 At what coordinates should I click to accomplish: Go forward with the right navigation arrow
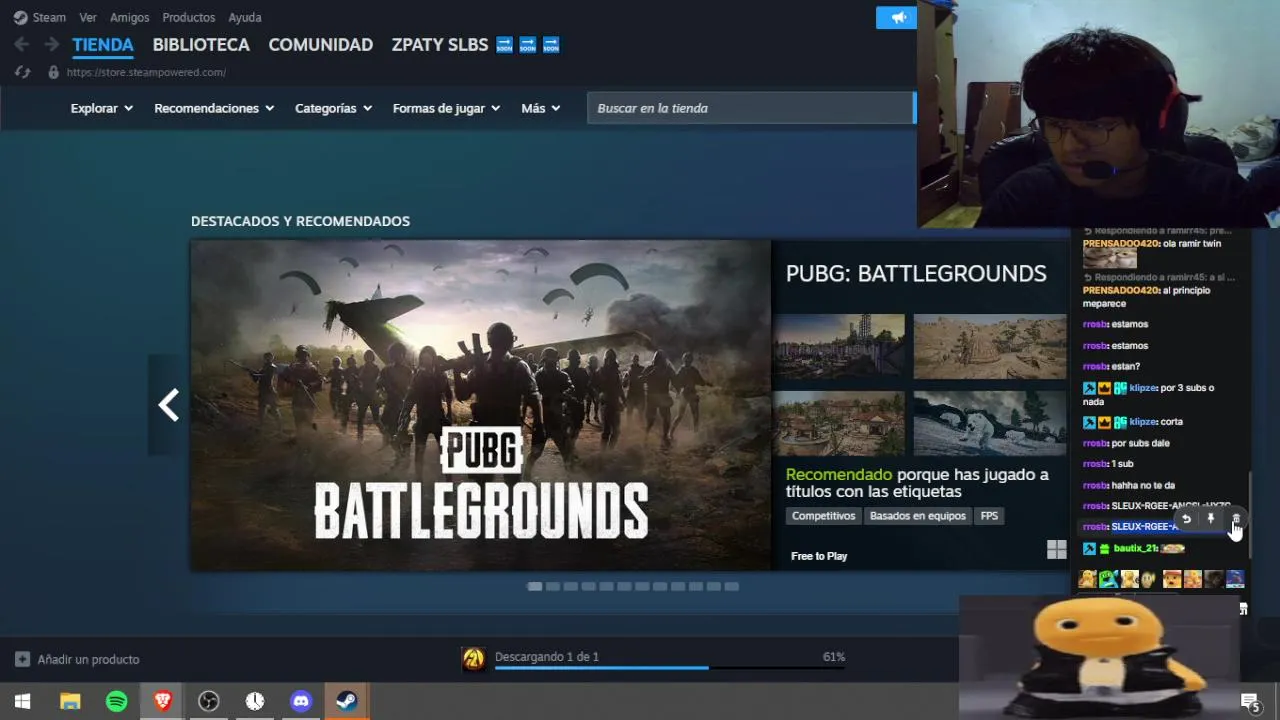[51, 45]
